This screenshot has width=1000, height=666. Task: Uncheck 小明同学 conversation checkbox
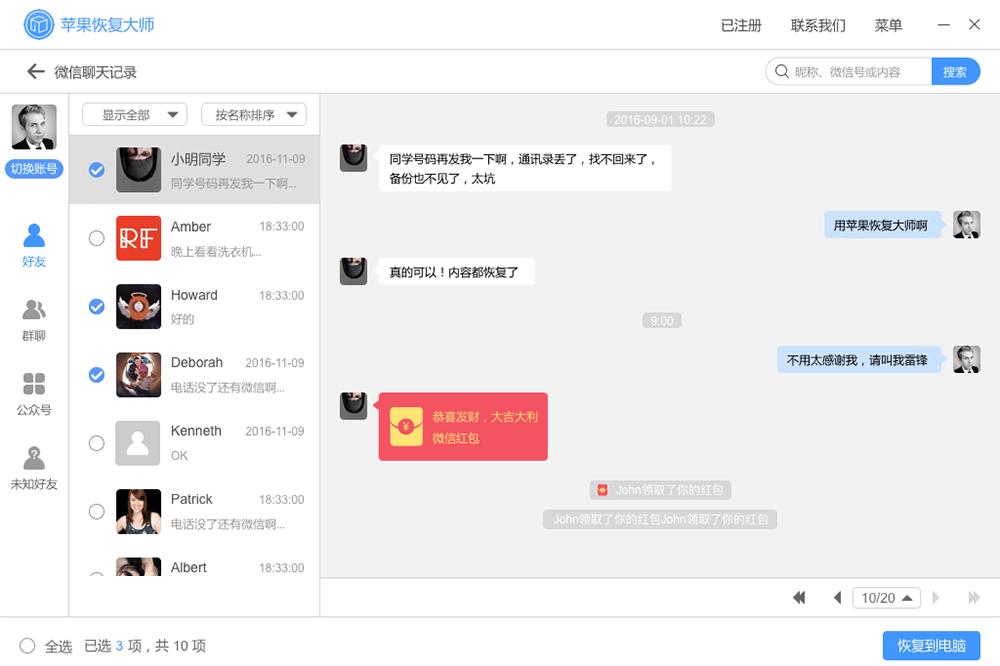[x=96, y=170]
